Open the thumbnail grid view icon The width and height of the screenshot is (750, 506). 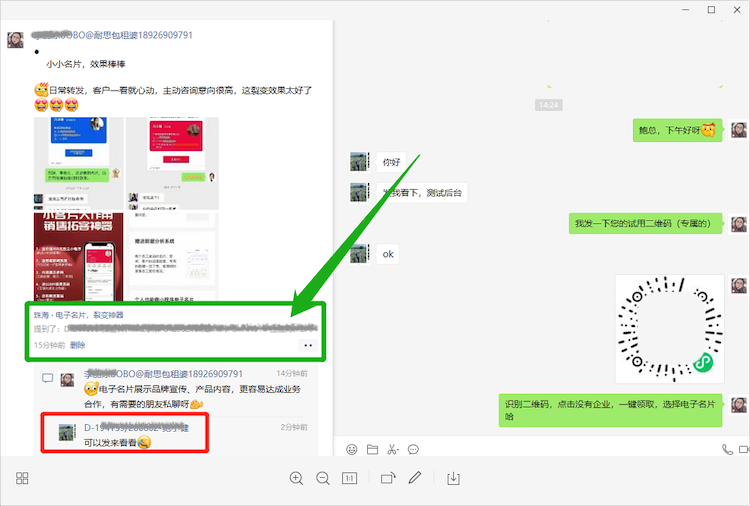(22, 478)
